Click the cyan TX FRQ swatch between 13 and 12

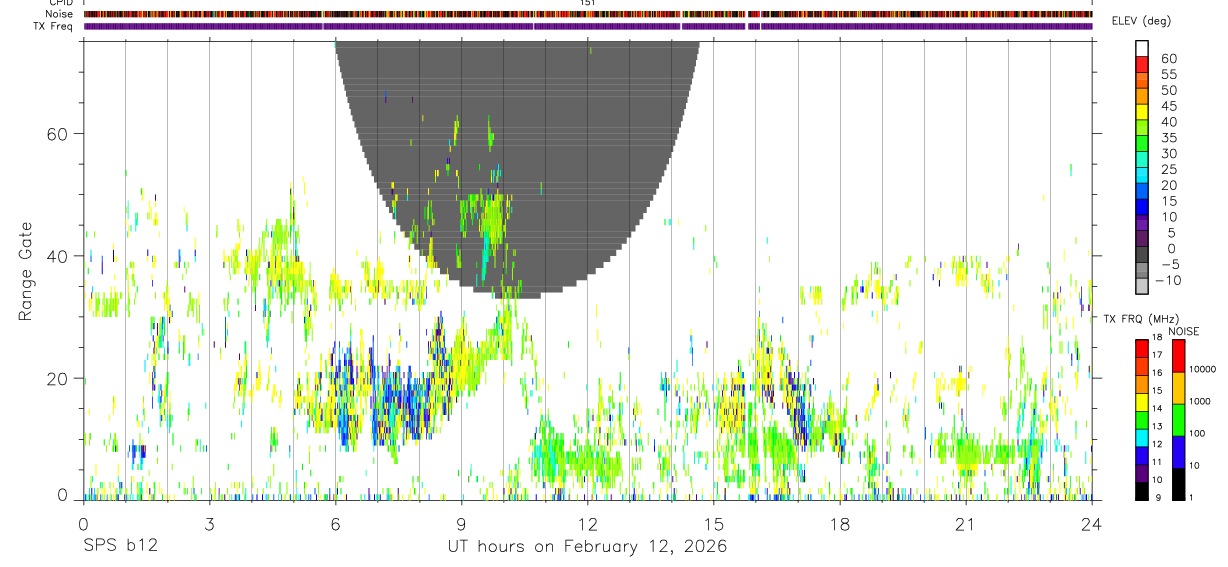coord(1141,436)
